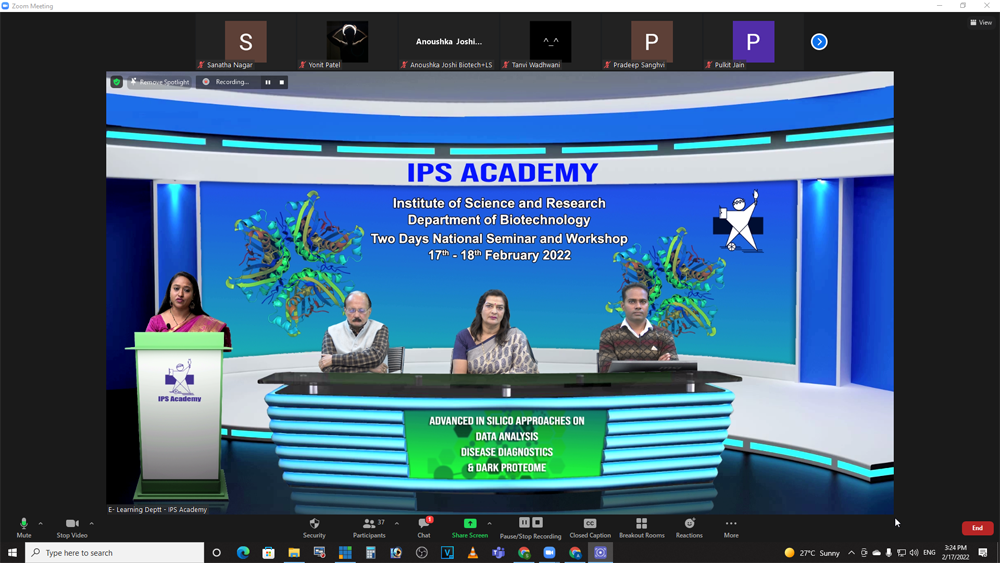Select Pradeep Sanghvi participant tile
Screen dimensions: 1000x563
[652, 43]
